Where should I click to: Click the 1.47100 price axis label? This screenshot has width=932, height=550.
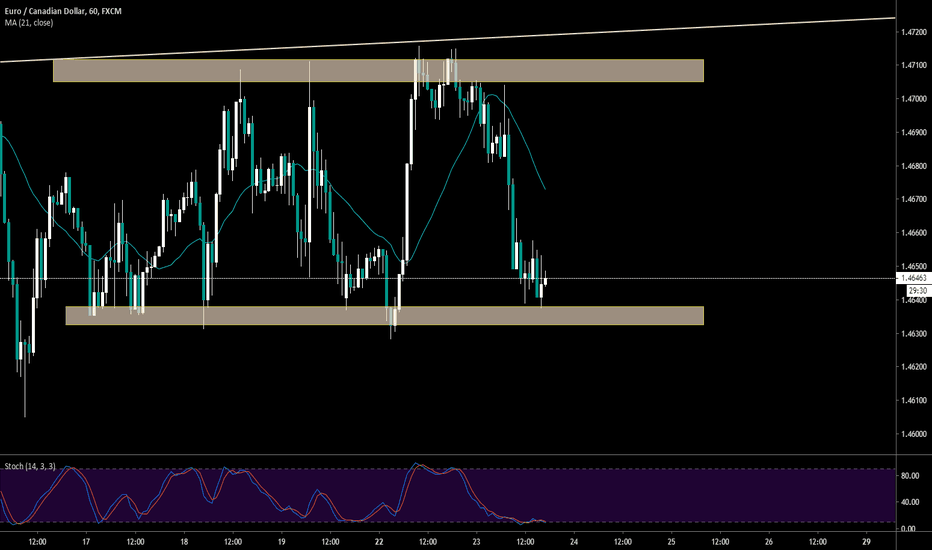[914, 65]
